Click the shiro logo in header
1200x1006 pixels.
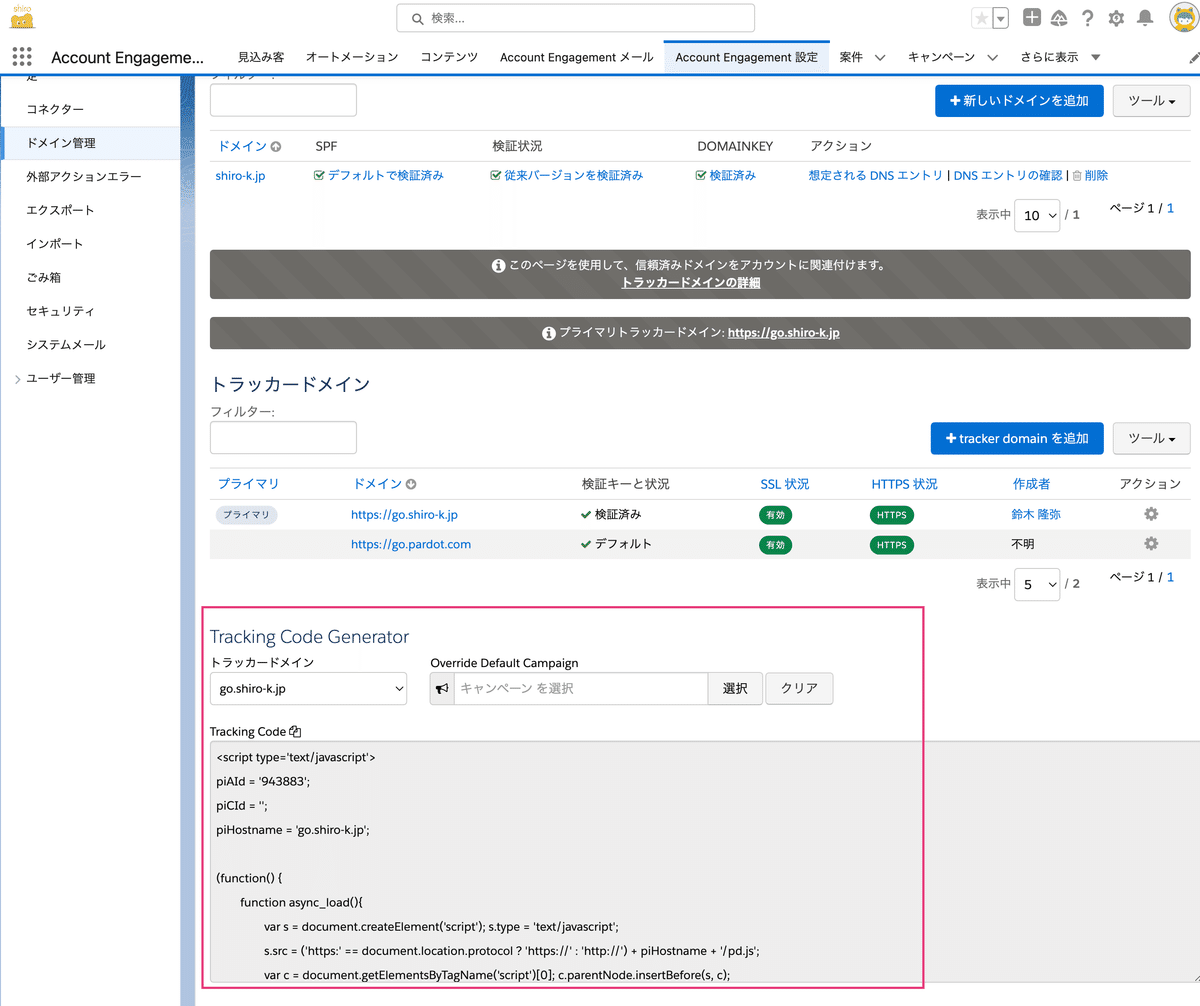tap(23, 15)
